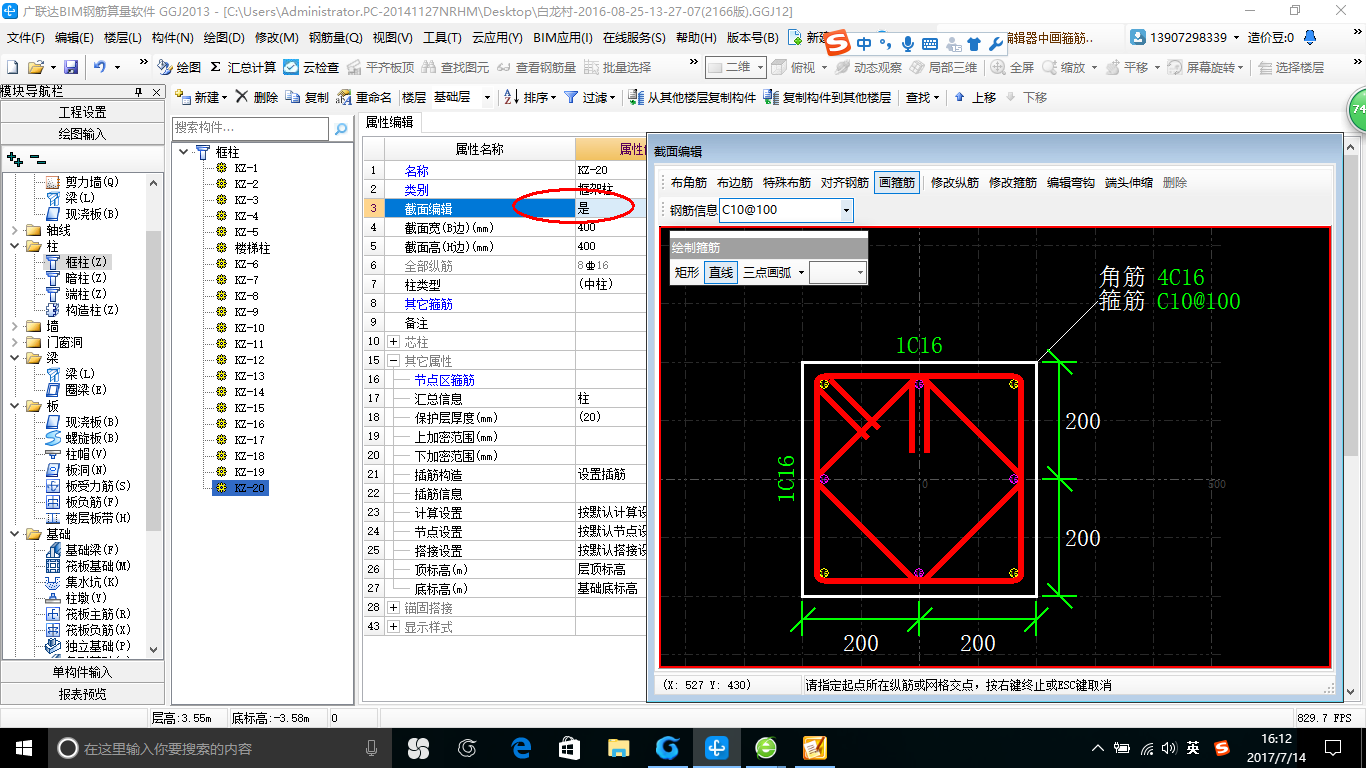Open the Windows Start menu
The width and height of the screenshot is (1366, 768).
coord(22,747)
